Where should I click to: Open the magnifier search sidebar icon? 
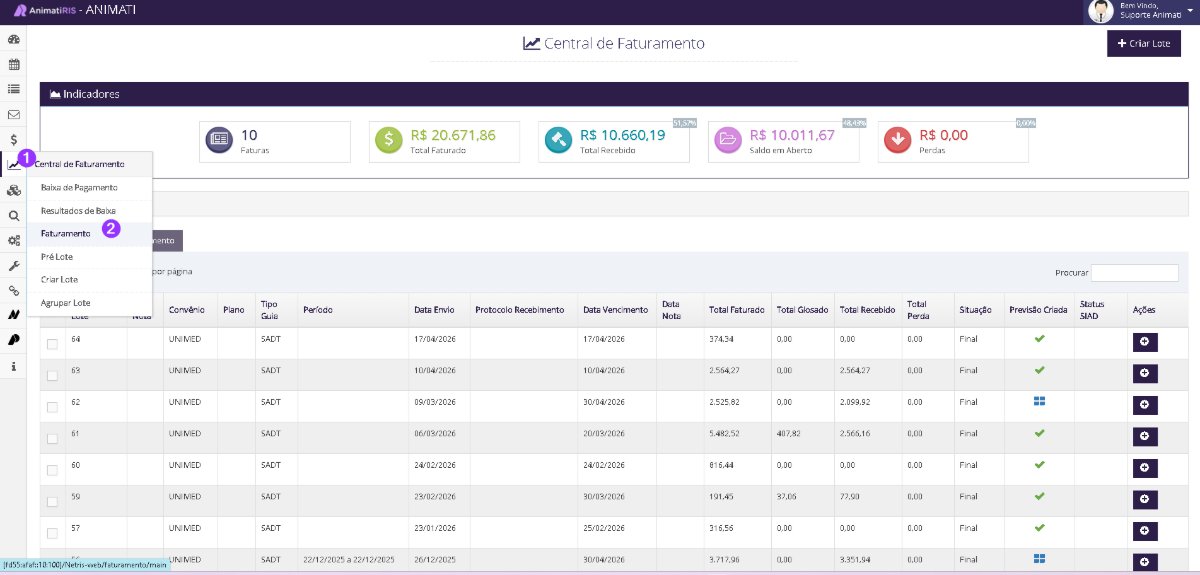pyautogui.click(x=13, y=215)
